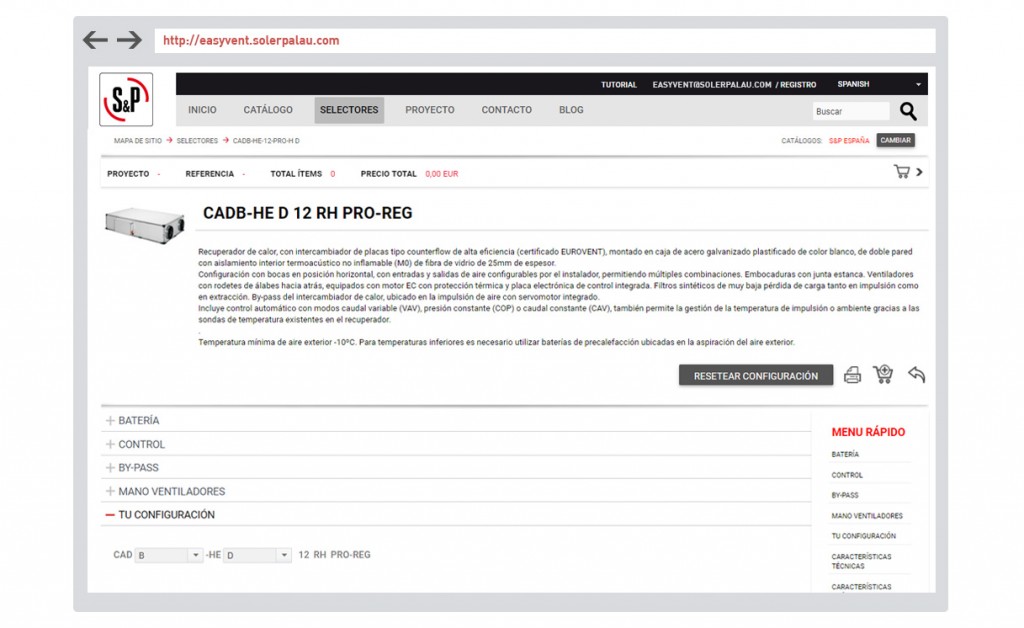Click the add-to-cart icon
1024x628 pixels.
coord(883,375)
